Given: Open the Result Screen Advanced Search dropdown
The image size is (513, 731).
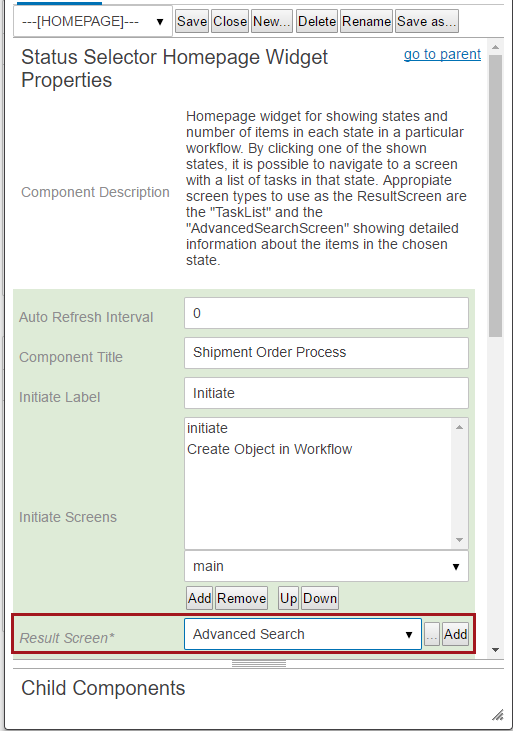Looking at the screenshot, I should 303,634.
